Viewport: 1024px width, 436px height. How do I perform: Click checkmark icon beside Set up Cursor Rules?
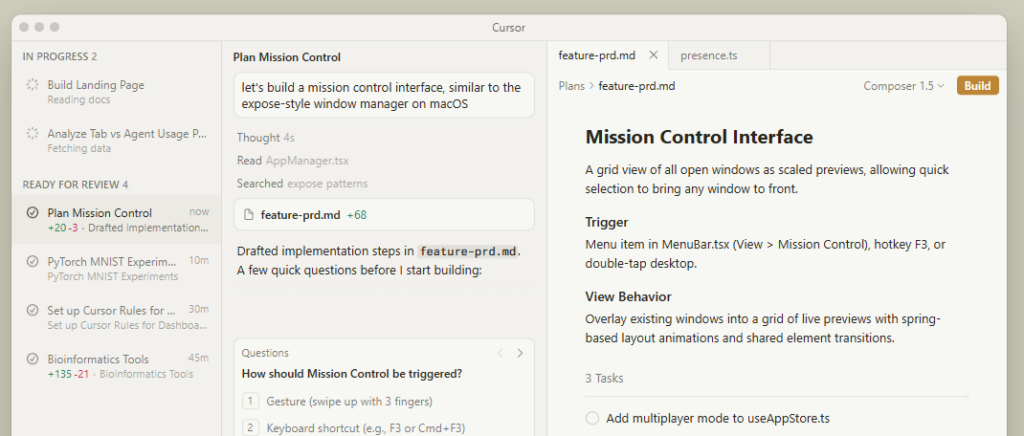[x=32, y=311]
